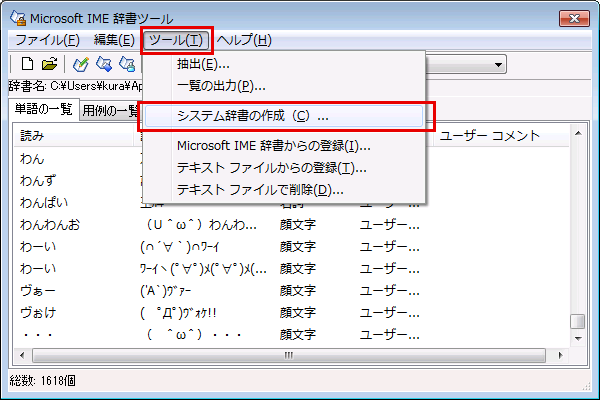The width and height of the screenshot is (600, 400).
Task: Click the horizontal scrollbar right arrow
Action: pyautogui.click(x=561, y=355)
